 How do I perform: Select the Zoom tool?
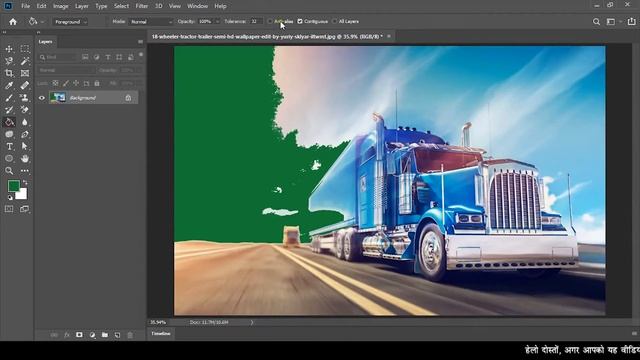[x=9, y=171]
